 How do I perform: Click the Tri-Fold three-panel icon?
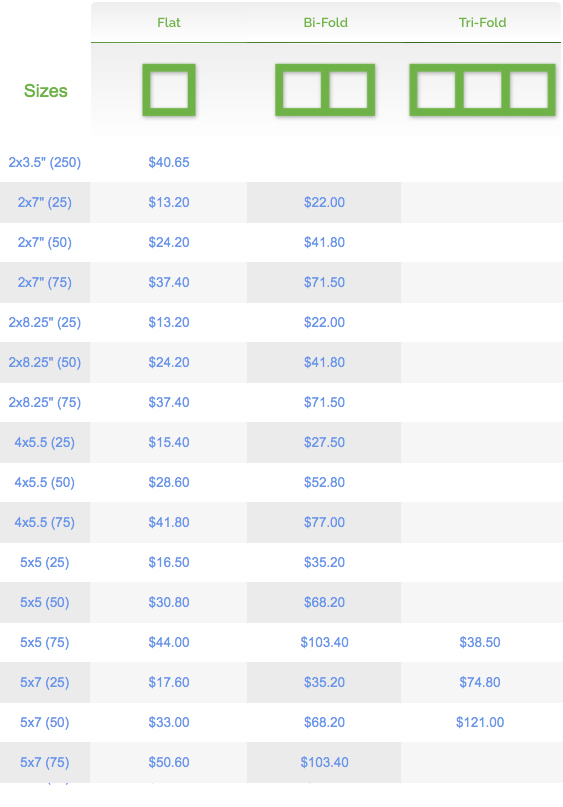[x=483, y=90]
